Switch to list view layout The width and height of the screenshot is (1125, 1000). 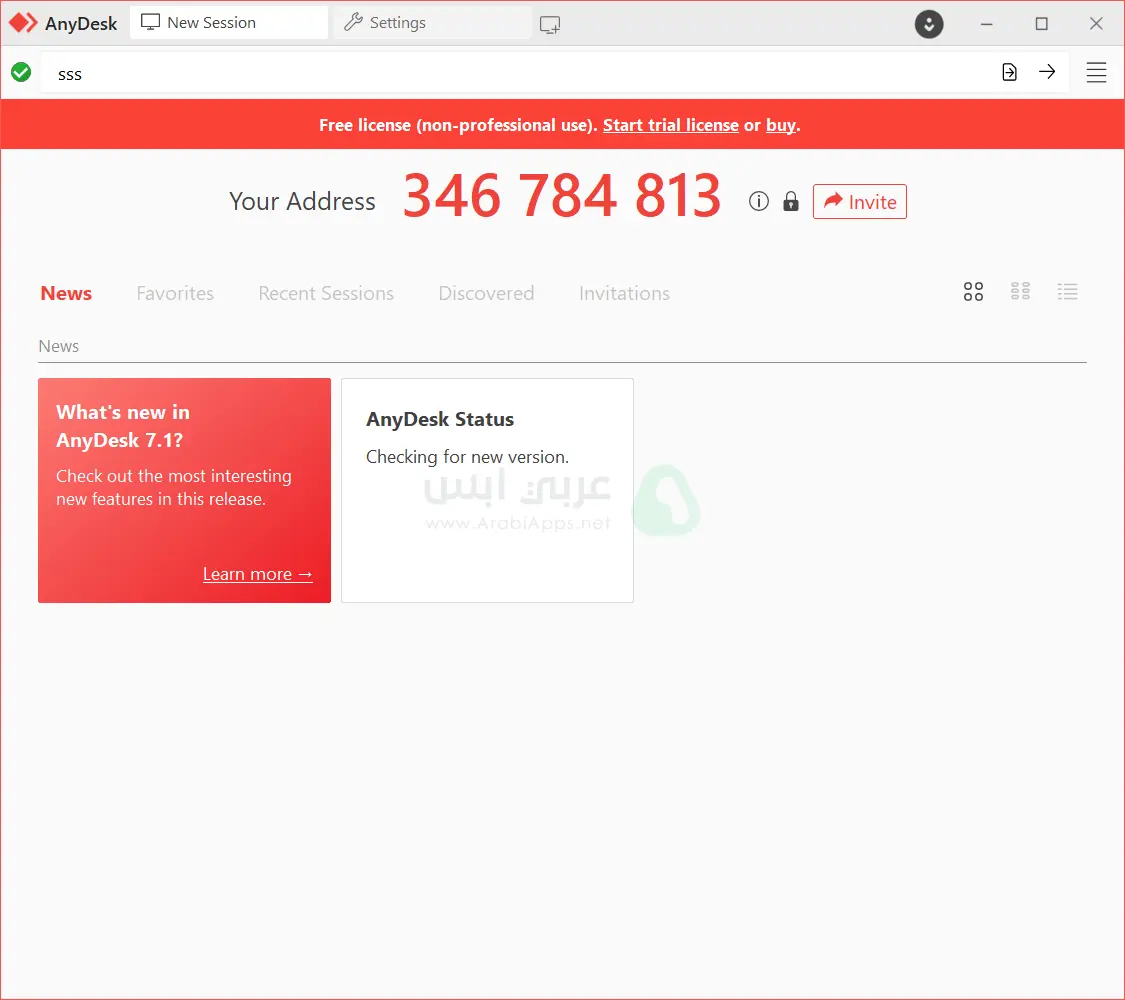(1068, 292)
